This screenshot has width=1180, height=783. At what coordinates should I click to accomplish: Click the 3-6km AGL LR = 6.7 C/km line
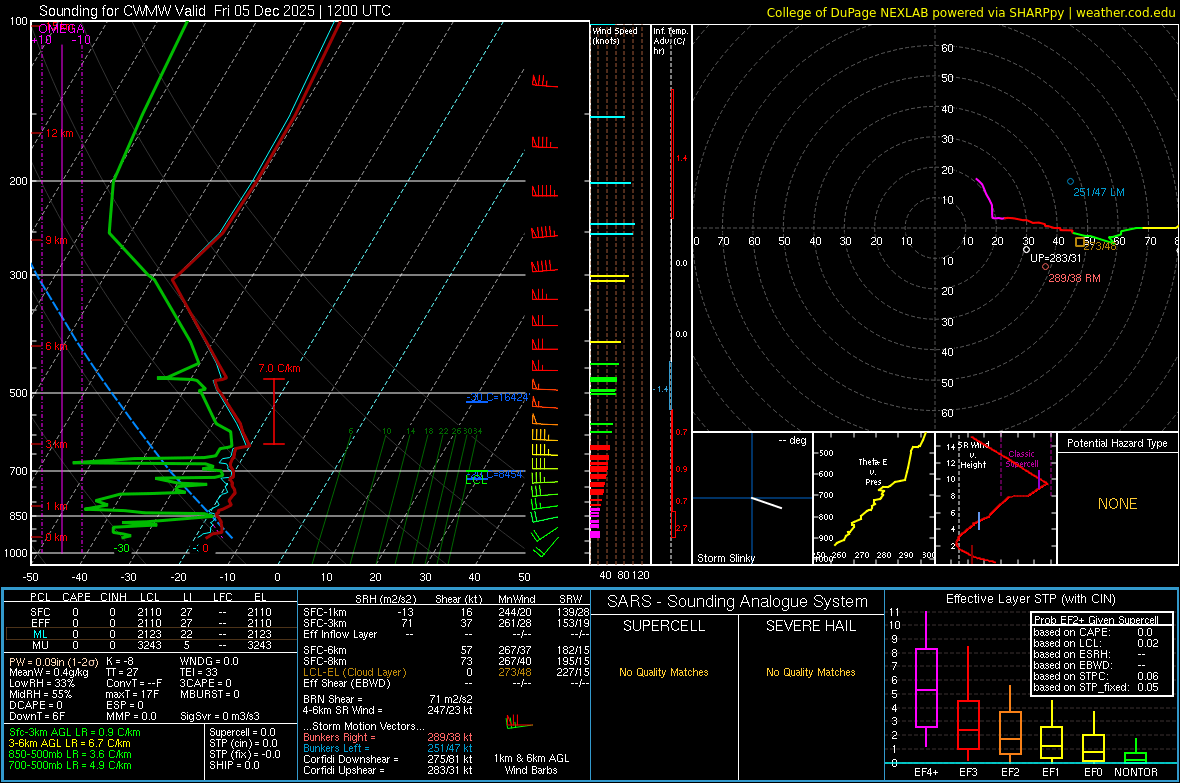pyautogui.click(x=69, y=743)
